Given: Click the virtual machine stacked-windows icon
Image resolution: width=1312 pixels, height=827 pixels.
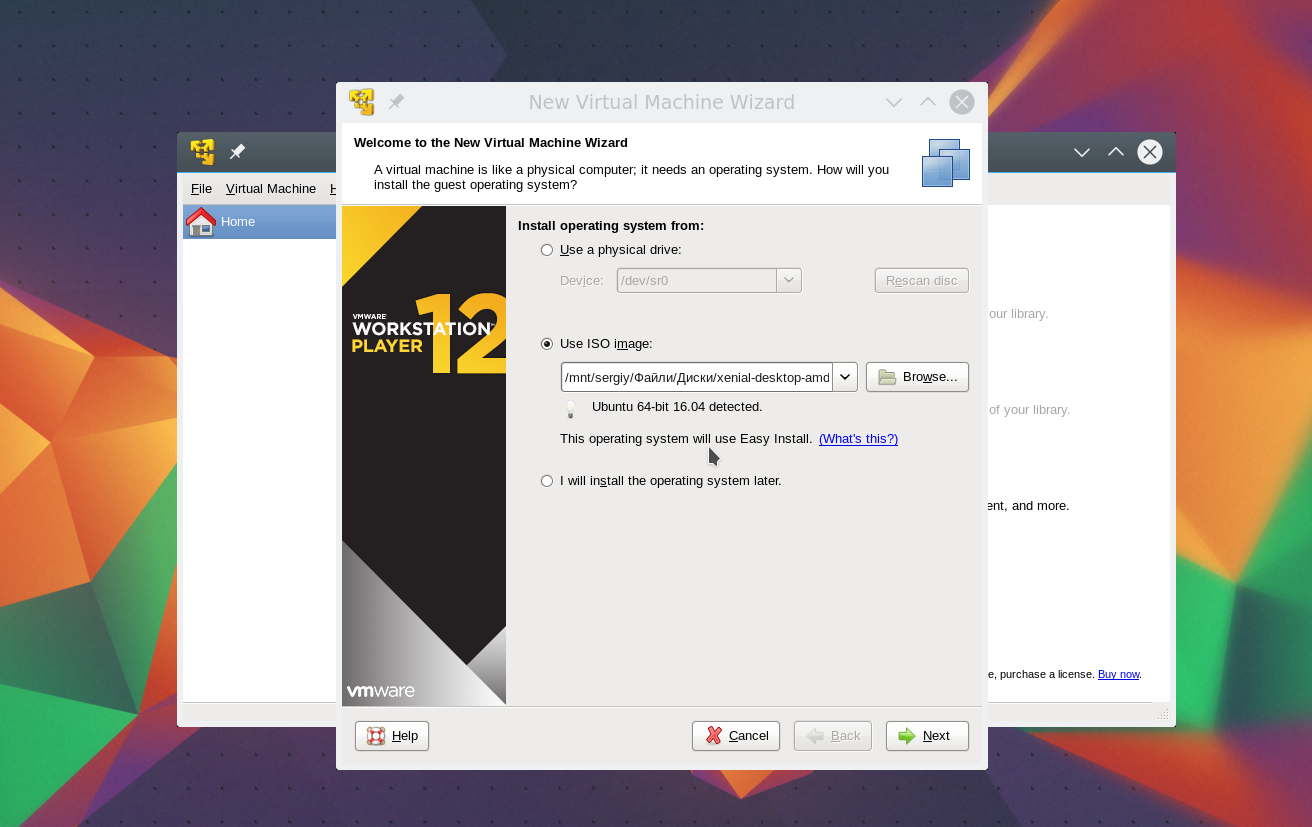Looking at the screenshot, I should tap(945, 163).
